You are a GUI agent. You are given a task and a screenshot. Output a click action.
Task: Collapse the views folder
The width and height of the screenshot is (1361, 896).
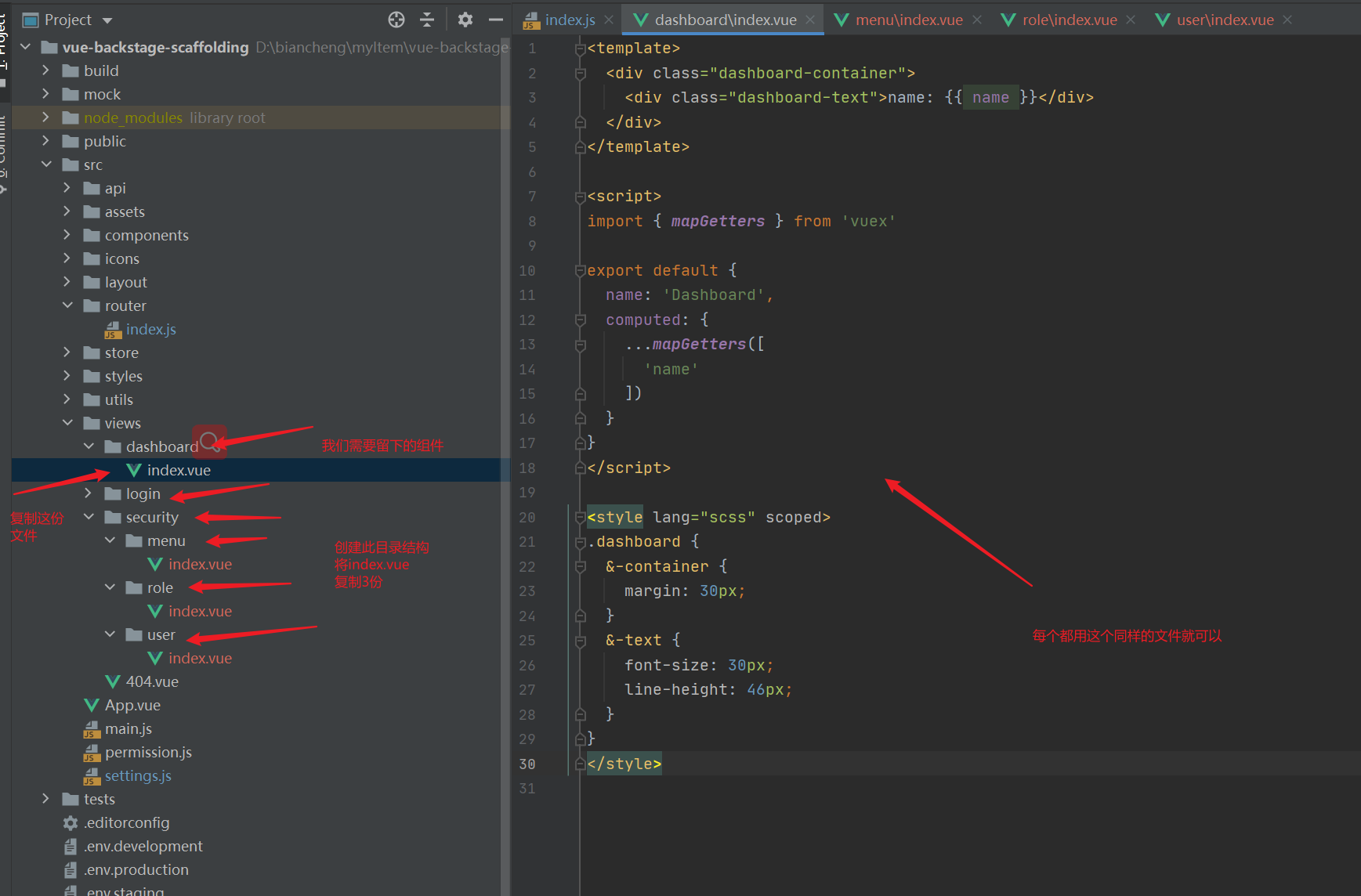pos(67,423)
